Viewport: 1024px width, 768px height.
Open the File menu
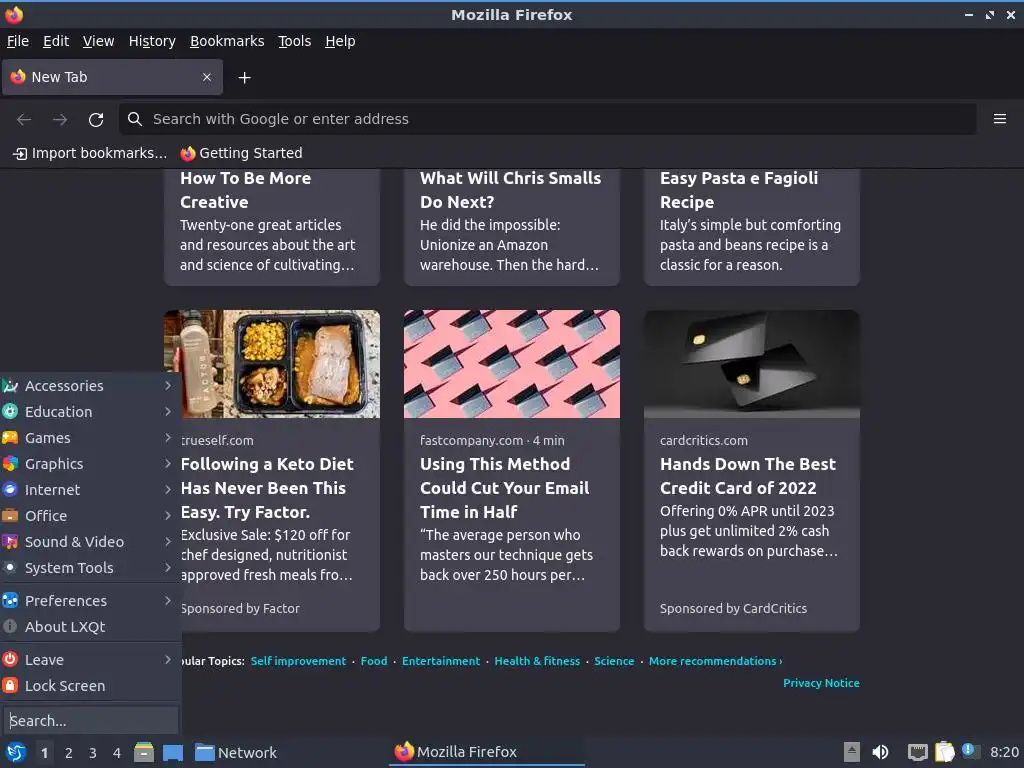[18, 41]
